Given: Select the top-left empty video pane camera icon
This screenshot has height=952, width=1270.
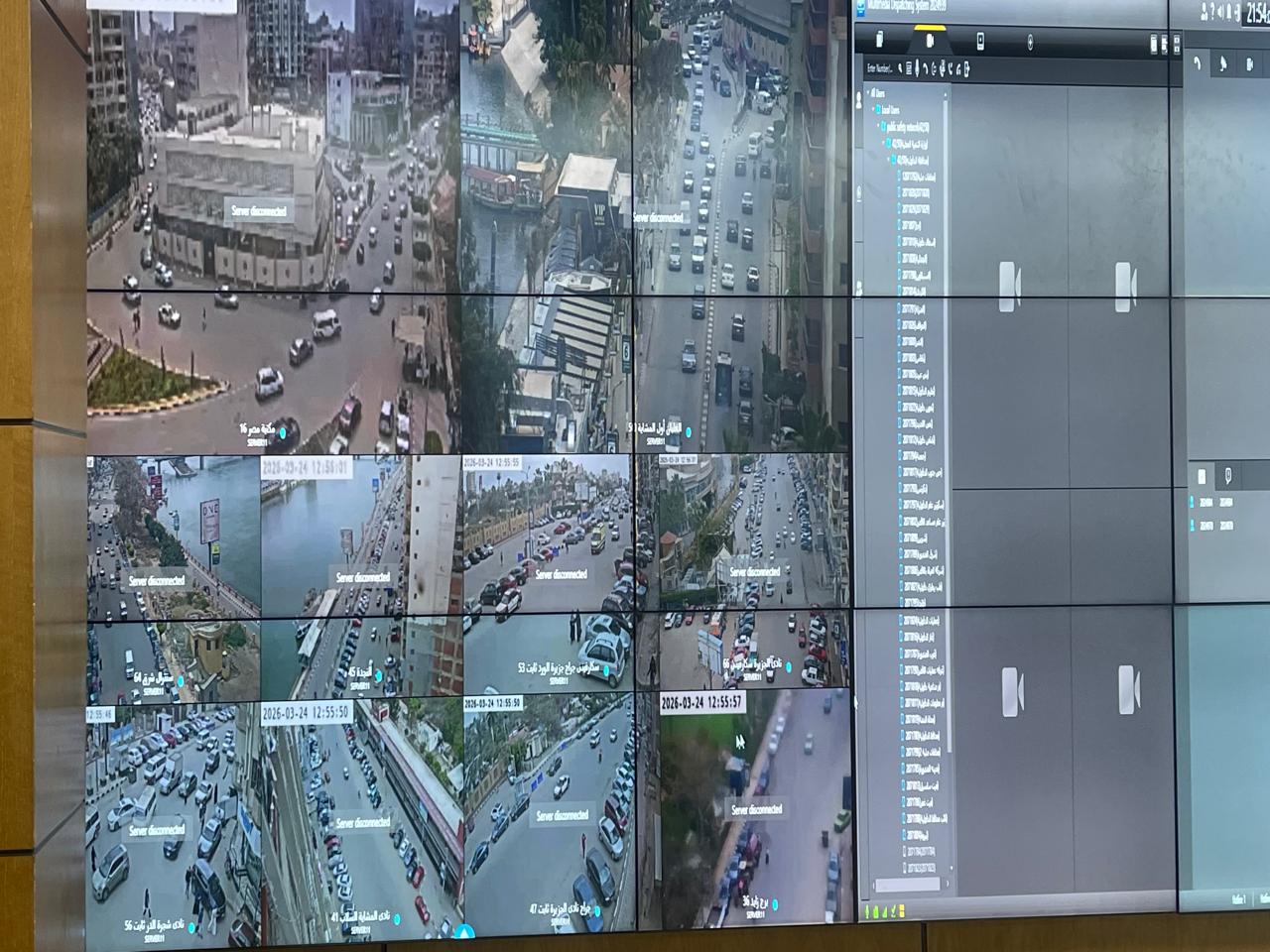Looking at the screenshot, I should coord(1009,287).
